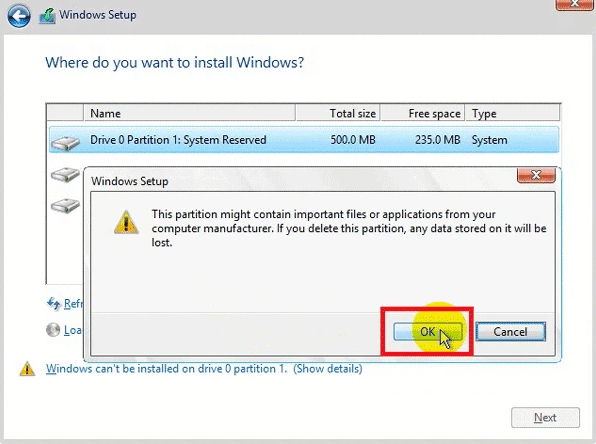The width and height of the screenshot is (596, 444).
Task: Sort by the Free space column header
Action: (x=422, y=113)
